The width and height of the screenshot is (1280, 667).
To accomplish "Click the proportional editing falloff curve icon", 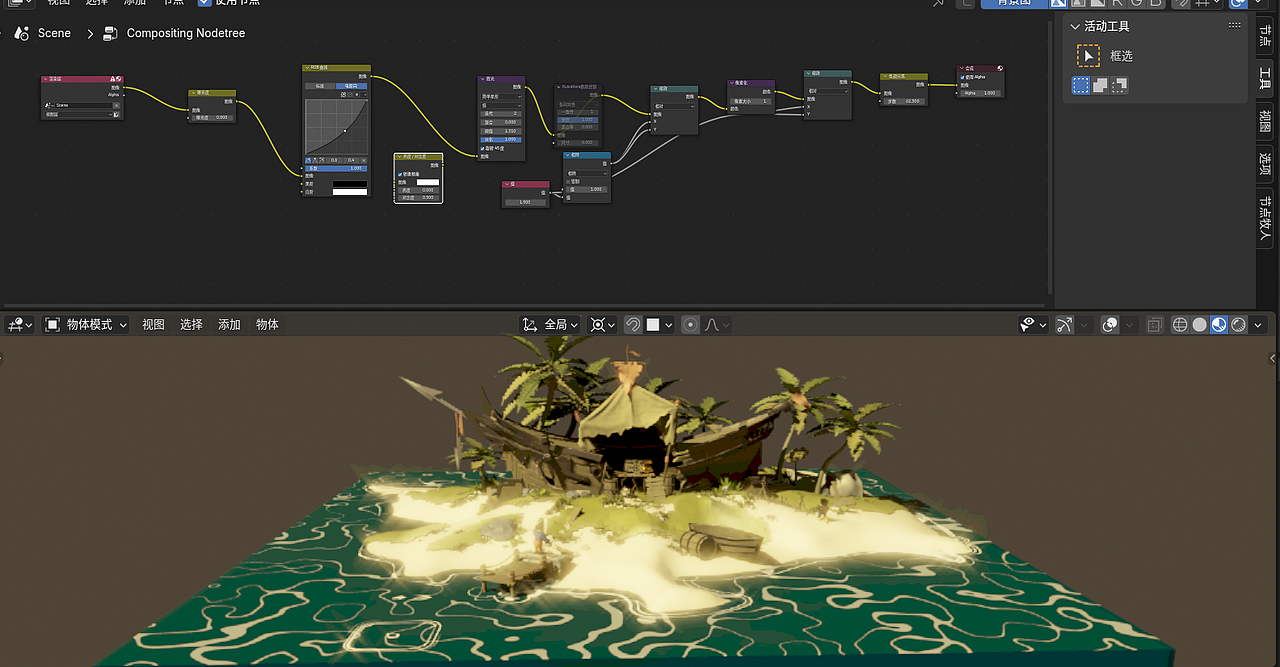I will 712,325.
